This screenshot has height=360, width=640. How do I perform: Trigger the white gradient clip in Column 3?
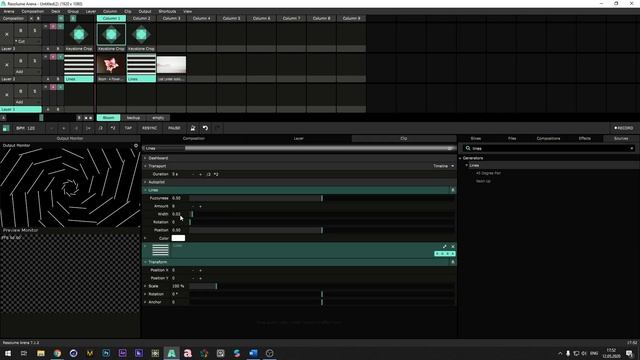pos(171,64)
